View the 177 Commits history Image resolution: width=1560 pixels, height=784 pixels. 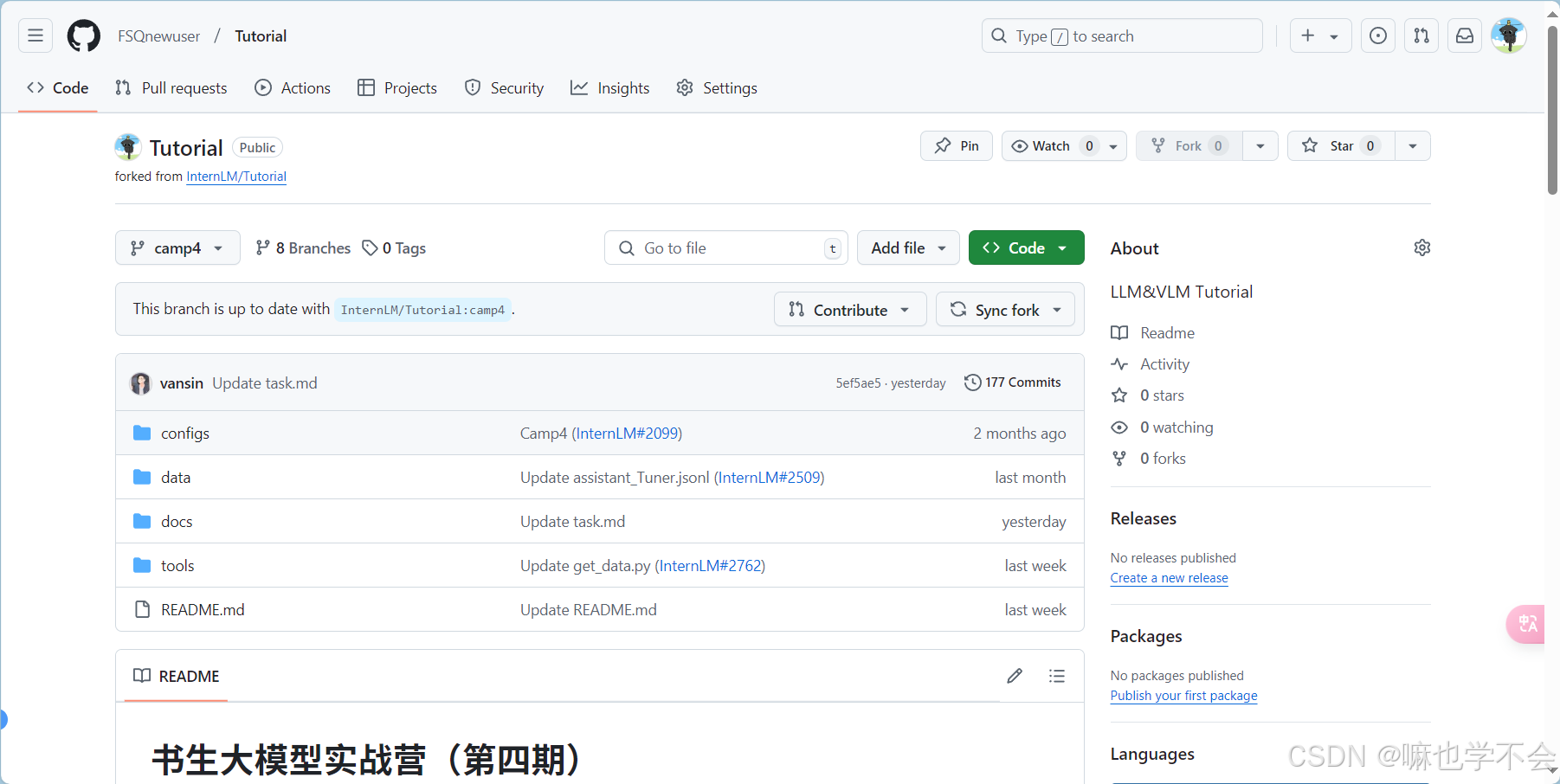click(x=1012, y=382)
